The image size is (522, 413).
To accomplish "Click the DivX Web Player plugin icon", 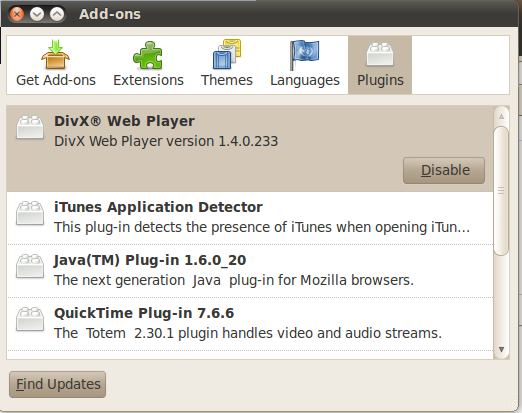I will pyautogui.click(x=30, y=127).
